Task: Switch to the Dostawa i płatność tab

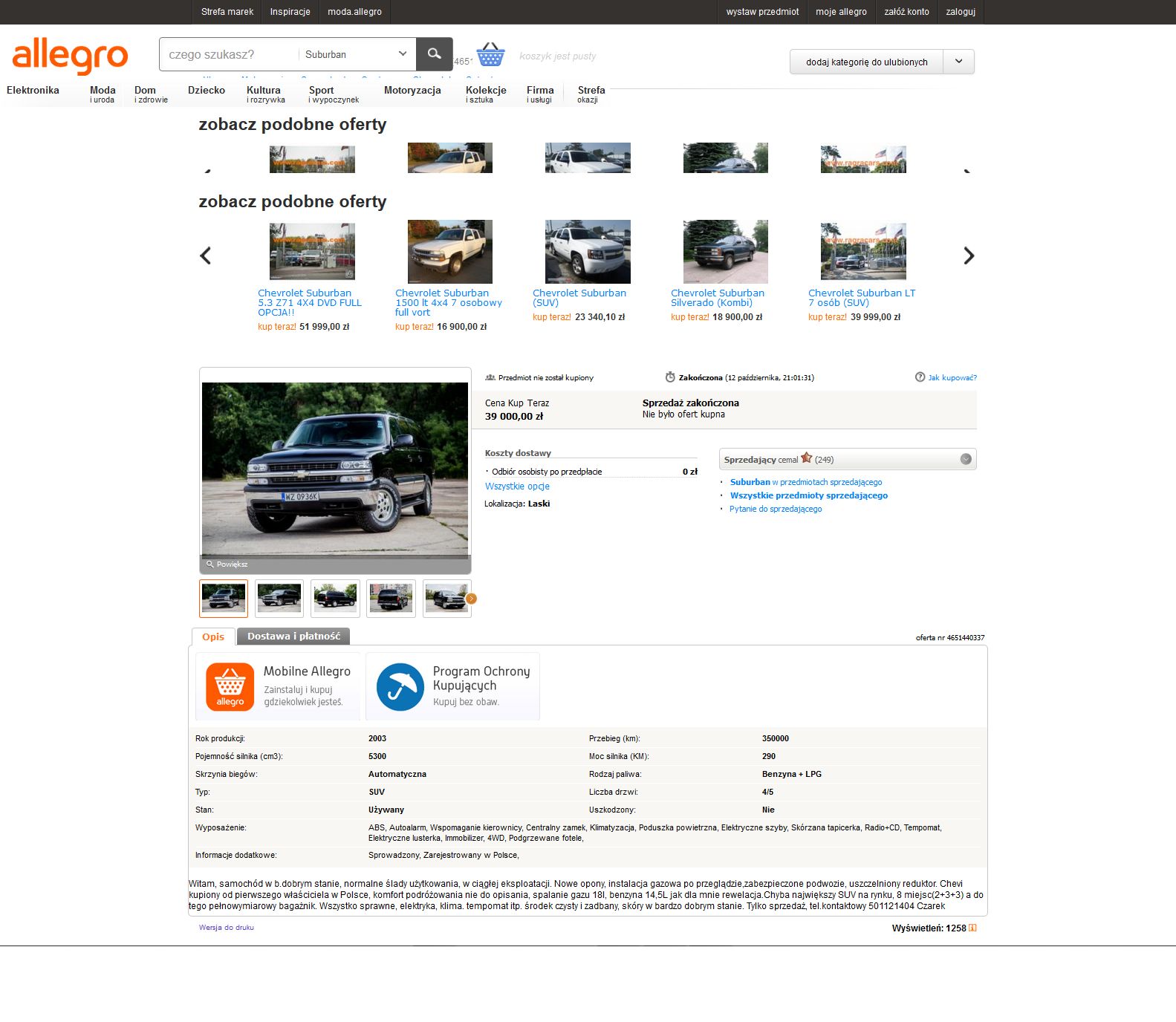Action: [x=293, y=637]
